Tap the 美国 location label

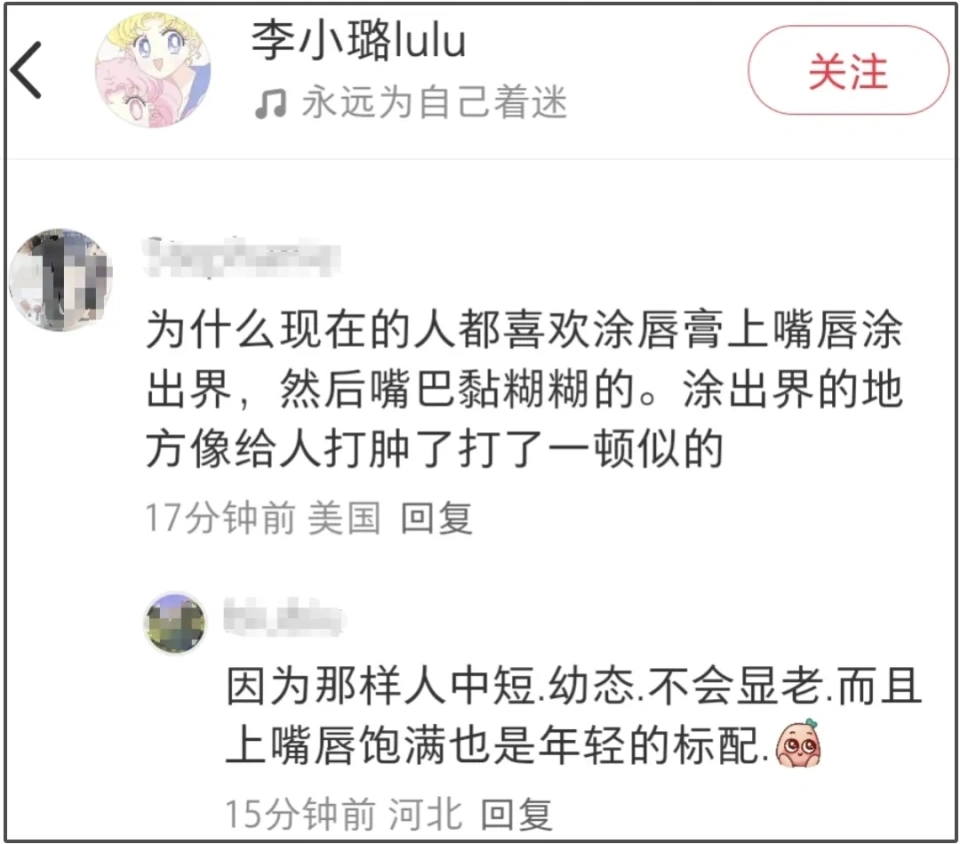coord(344,518)
